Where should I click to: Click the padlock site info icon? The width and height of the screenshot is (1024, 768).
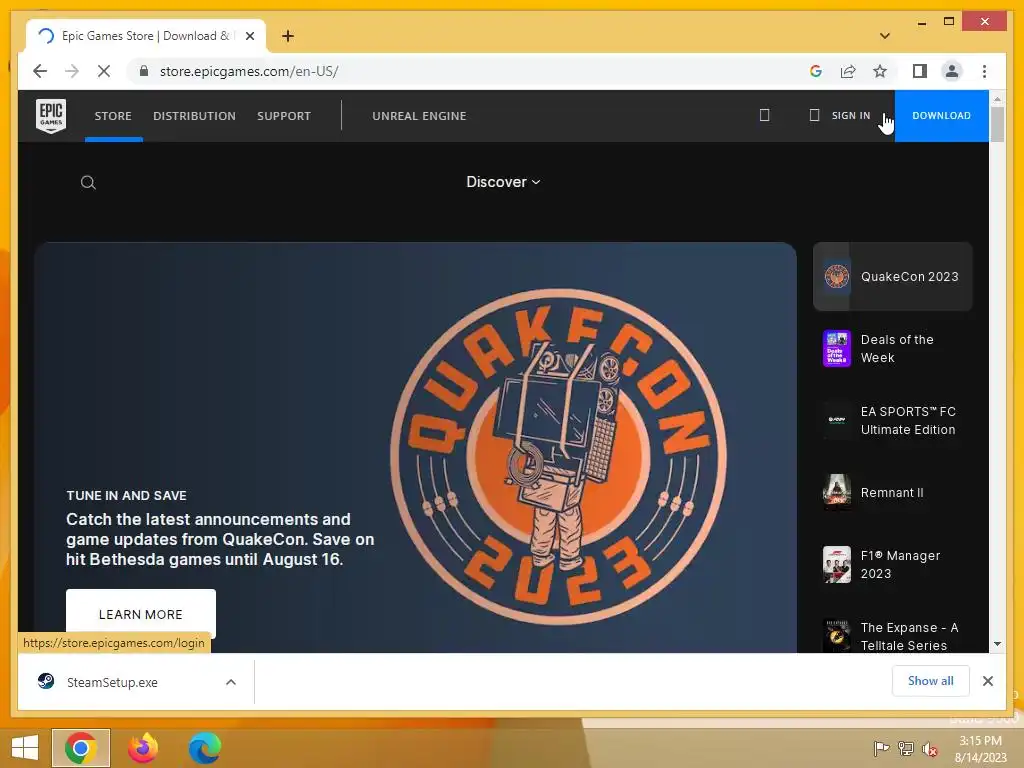[x=144, y=71]
